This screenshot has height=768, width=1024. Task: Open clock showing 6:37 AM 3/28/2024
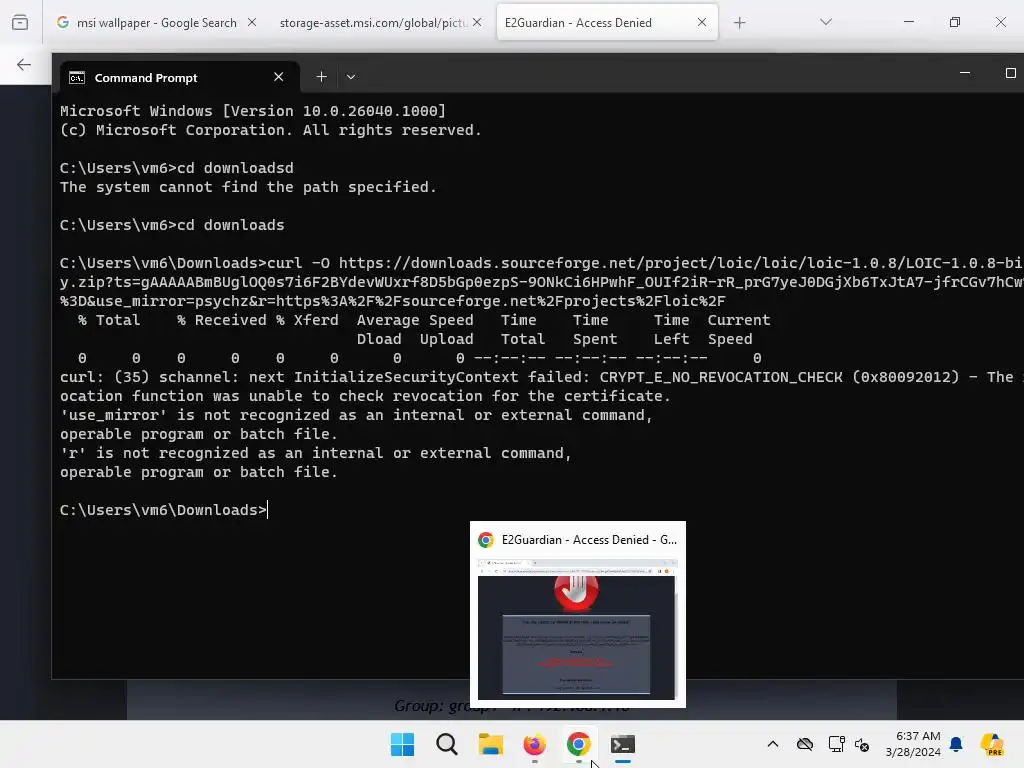tap(913, 744)
